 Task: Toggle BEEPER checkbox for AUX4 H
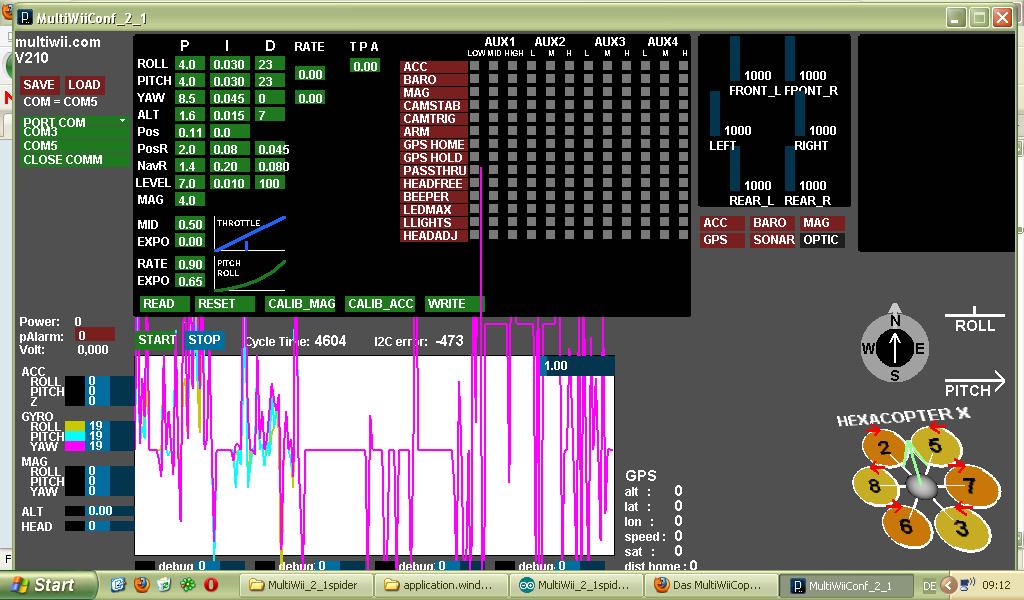pyautogui.click(x=683, y=196)
